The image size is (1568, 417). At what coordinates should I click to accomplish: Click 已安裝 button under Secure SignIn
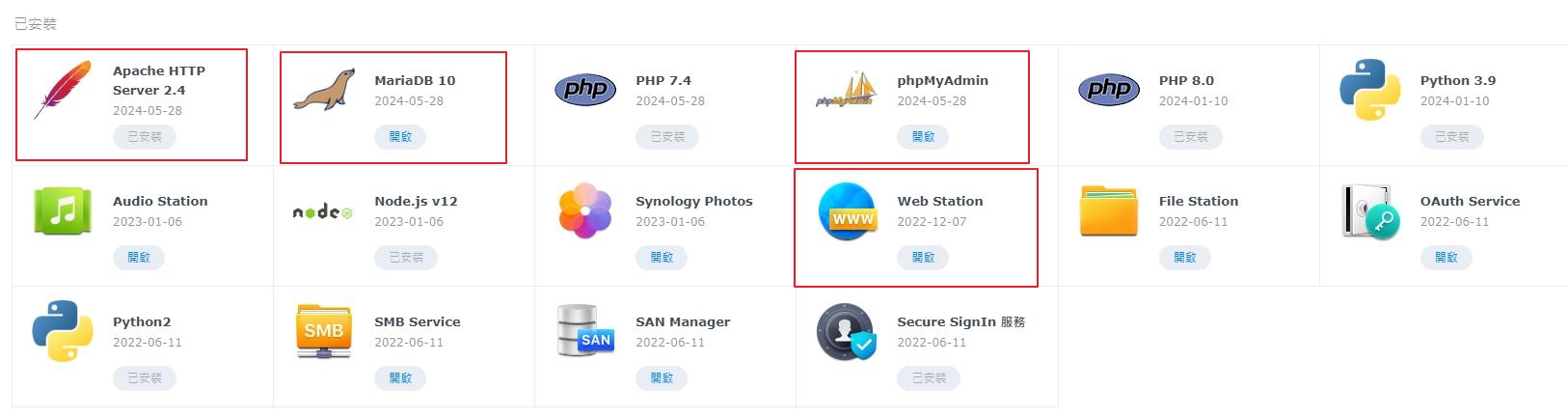(929, 378)
